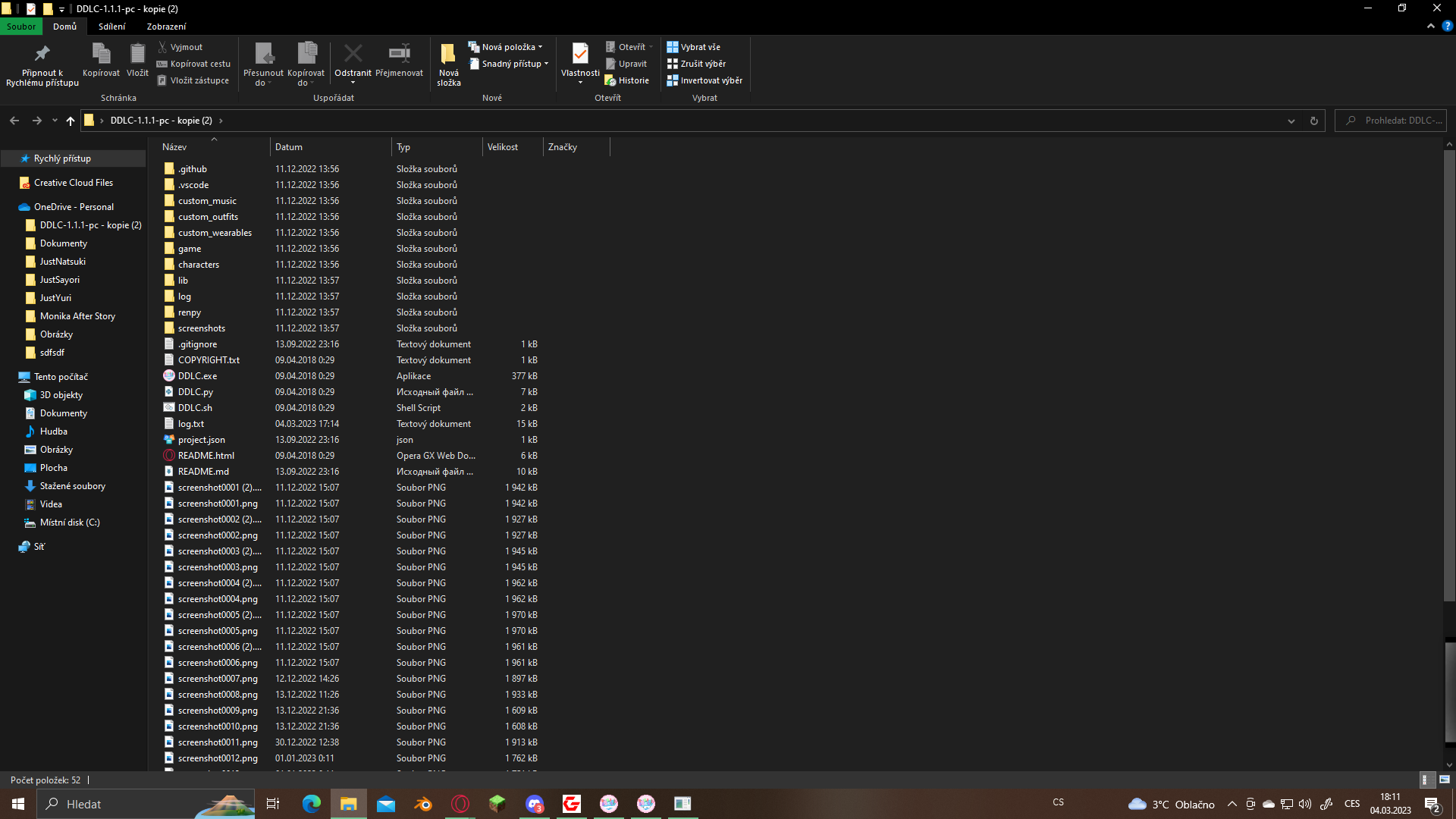Click Vybrat vše to select all files
This screenshot has width=1456, height=819.
click(x=694, y=46)
